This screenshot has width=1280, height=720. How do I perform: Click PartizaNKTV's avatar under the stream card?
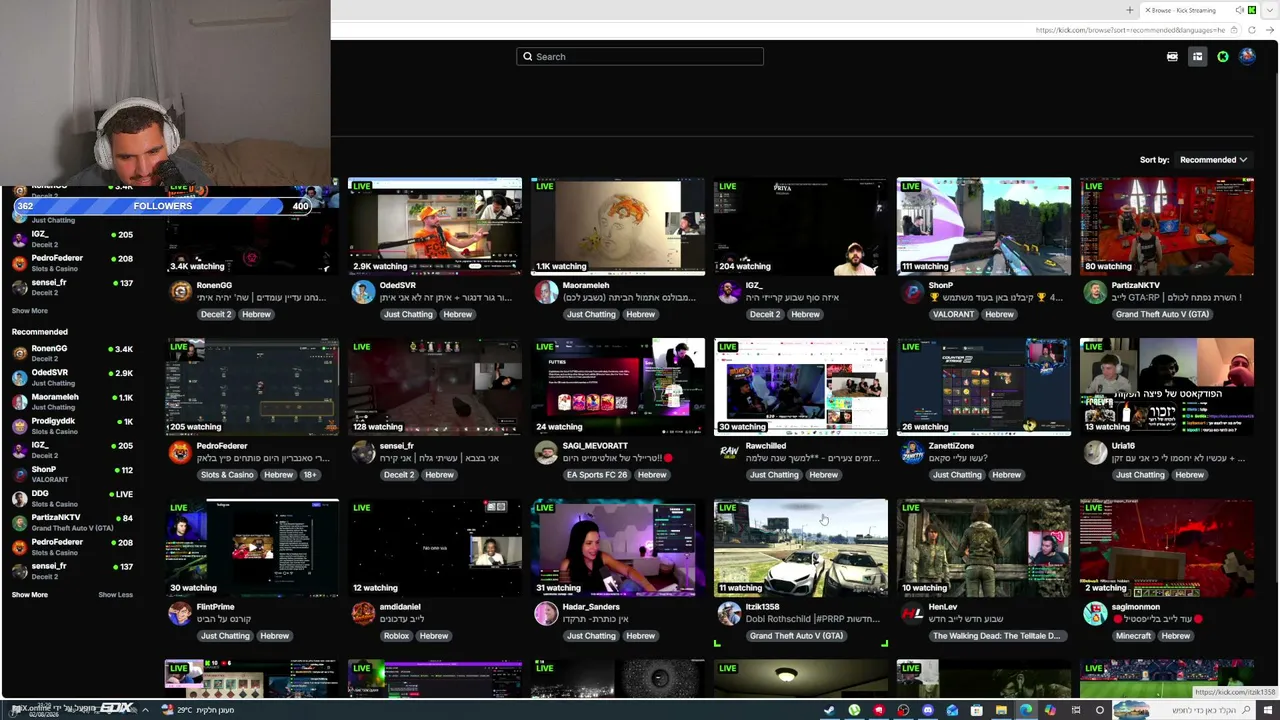tap(1095, 291)
